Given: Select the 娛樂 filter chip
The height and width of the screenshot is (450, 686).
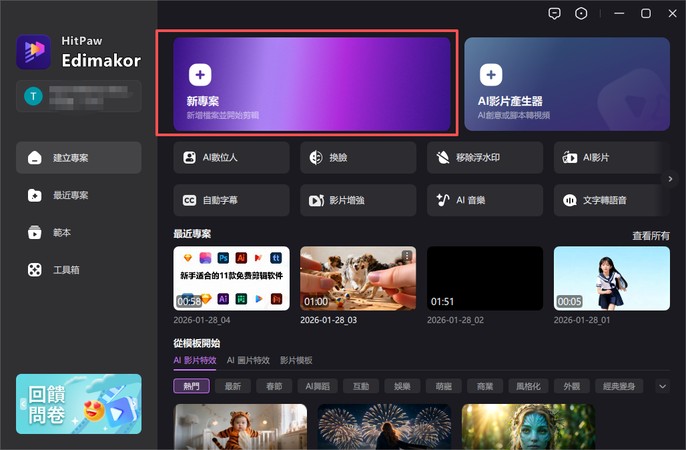Looking at the screenshot, I should (402, 386).
